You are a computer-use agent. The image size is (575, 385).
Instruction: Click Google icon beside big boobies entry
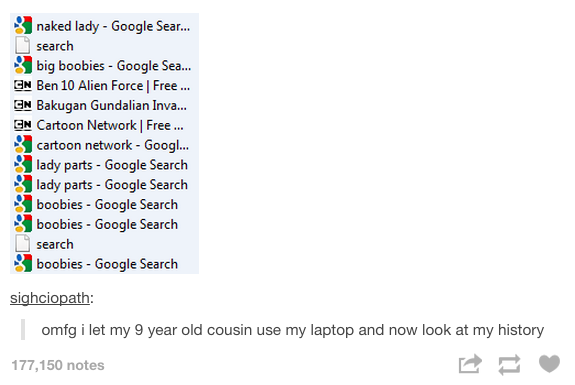click(23, 65)
